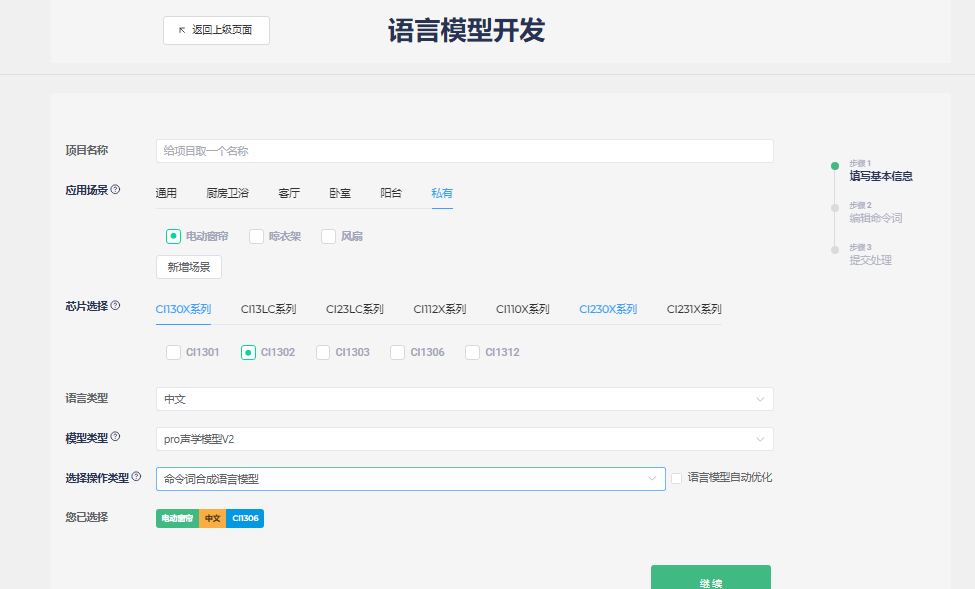Click the 新增场景 button
Viewport: 975px width, 589px height.
pos(191,266)
